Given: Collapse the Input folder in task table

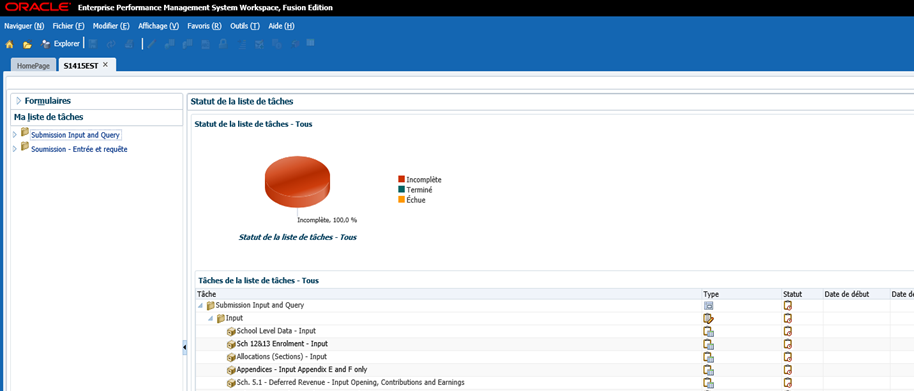Looking at the screenshot, I should (x=210, y=318).
